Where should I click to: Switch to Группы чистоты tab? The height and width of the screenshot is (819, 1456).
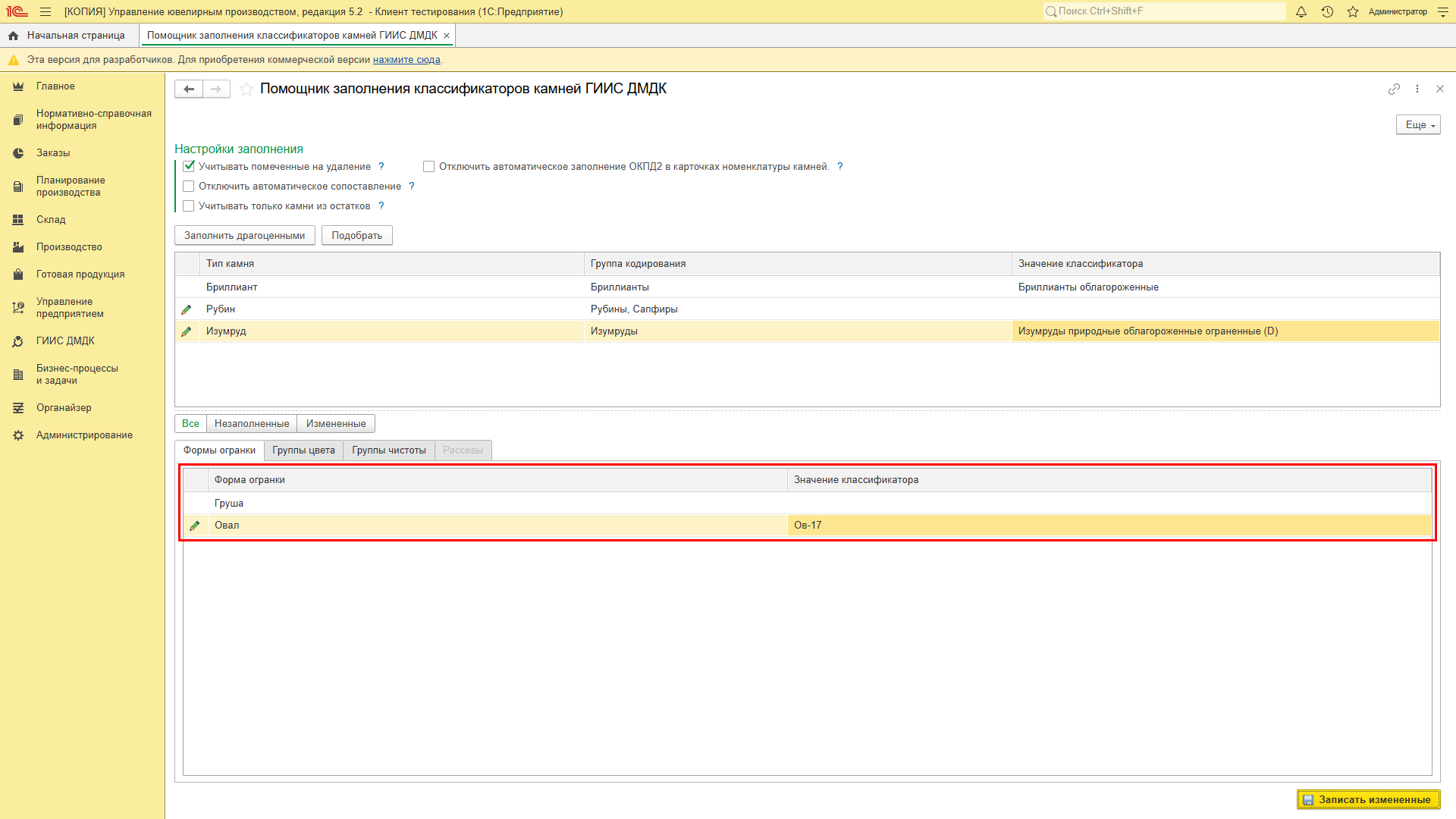click(x=389, y=450)
